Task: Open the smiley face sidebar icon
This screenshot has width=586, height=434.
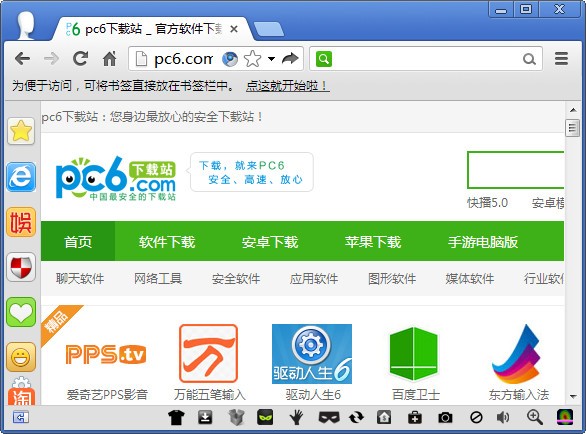Action: pyautogui.click(x=21, y=357)
